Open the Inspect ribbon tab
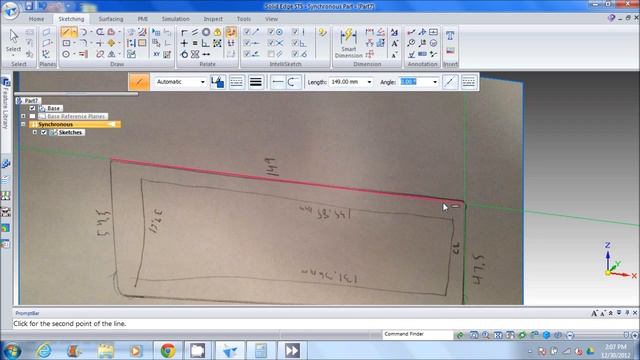The height and width of the screenshot is (360, 640). [x=213, y=19]
